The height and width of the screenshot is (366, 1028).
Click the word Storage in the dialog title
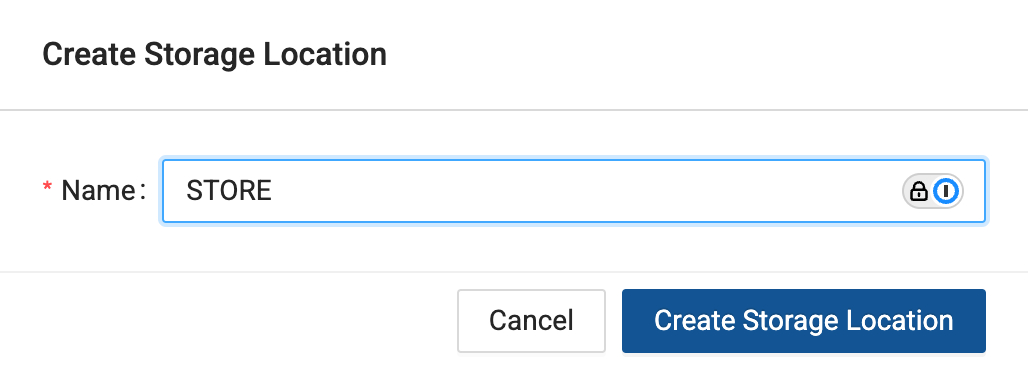coord(200,56)
